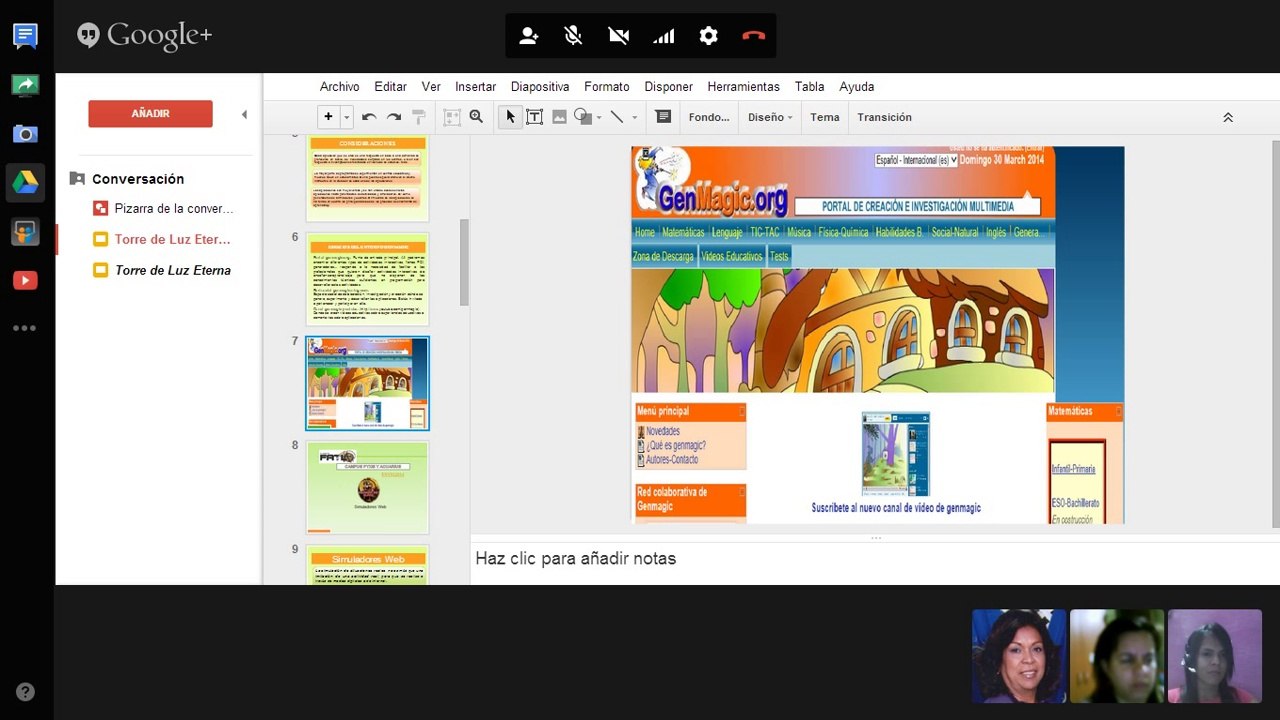Select the first participant video thumbnail
1280x720 pixels.
[x=1019, y=656]
